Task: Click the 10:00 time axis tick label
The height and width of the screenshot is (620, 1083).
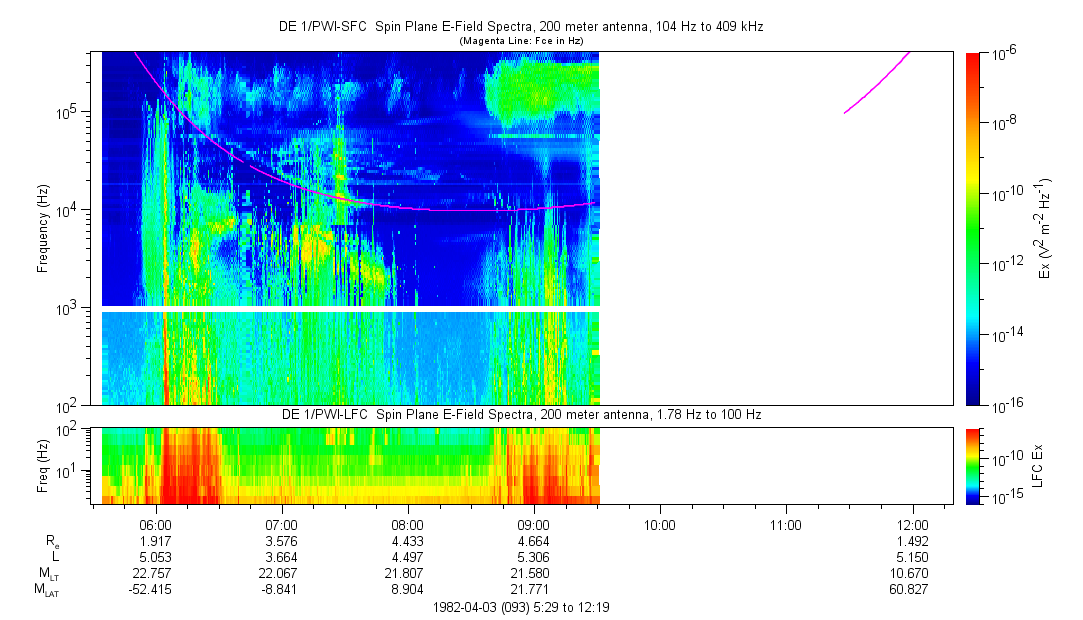Action: 660,524
